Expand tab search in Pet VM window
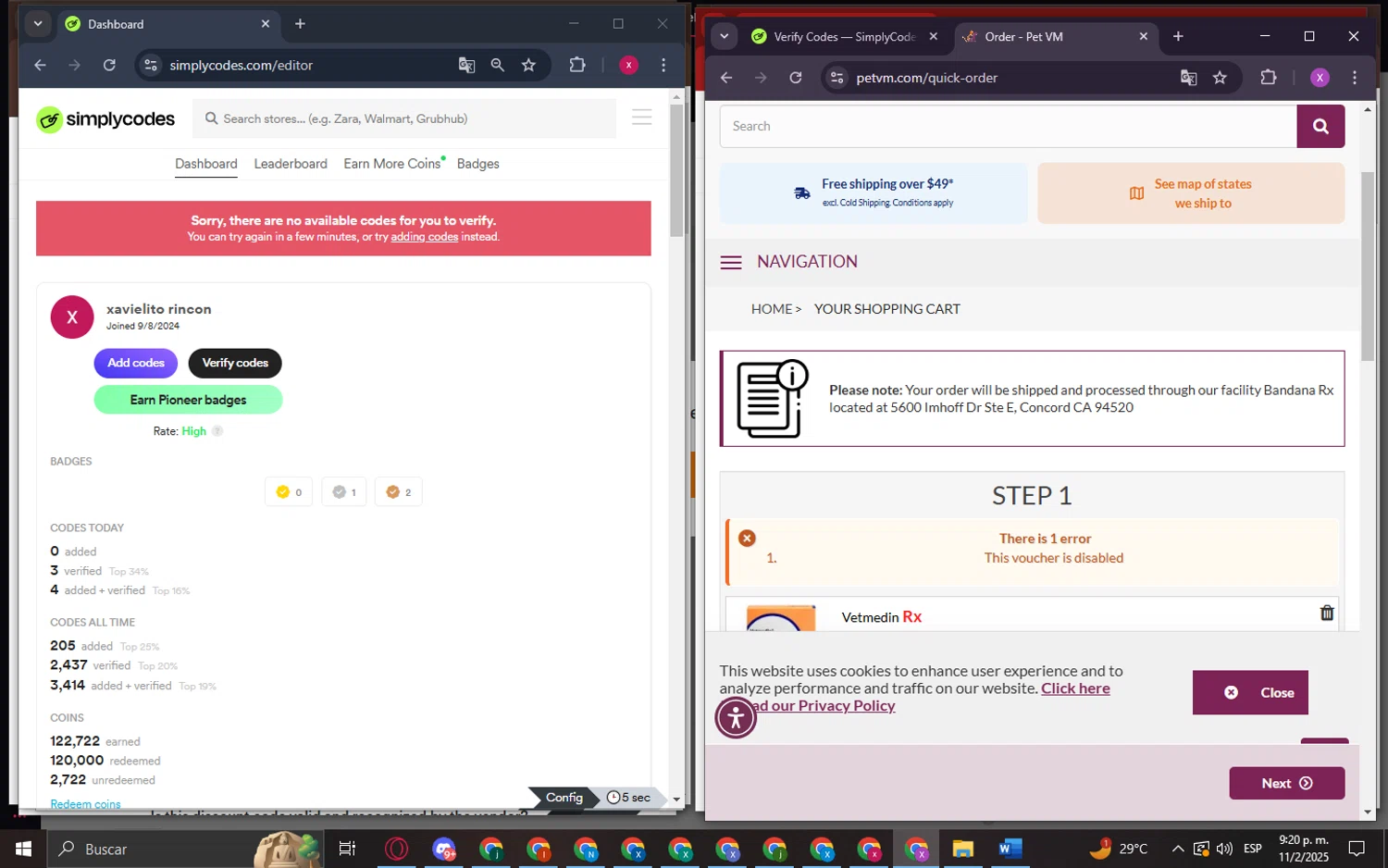Viewport: 1388px width, 868px height. pos(725,36)
